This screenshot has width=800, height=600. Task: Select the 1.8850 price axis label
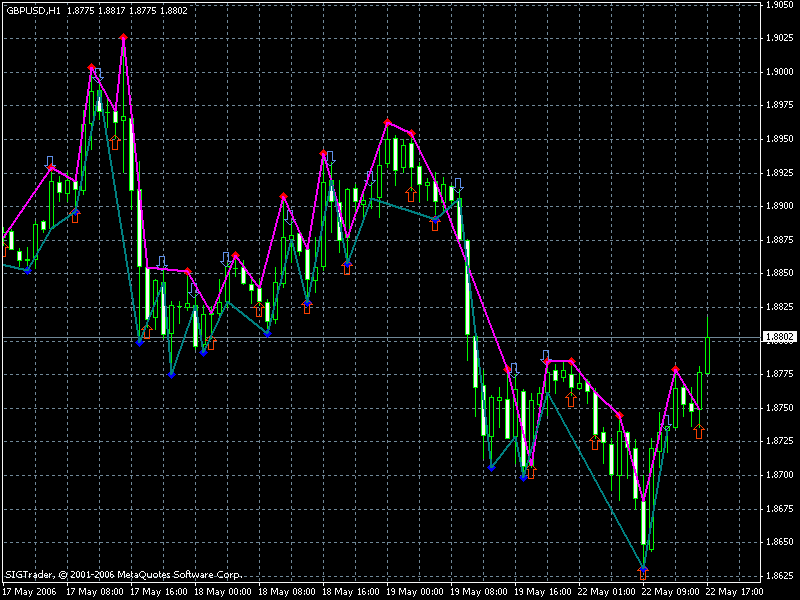pyautogui.click(x=780, y=273)
